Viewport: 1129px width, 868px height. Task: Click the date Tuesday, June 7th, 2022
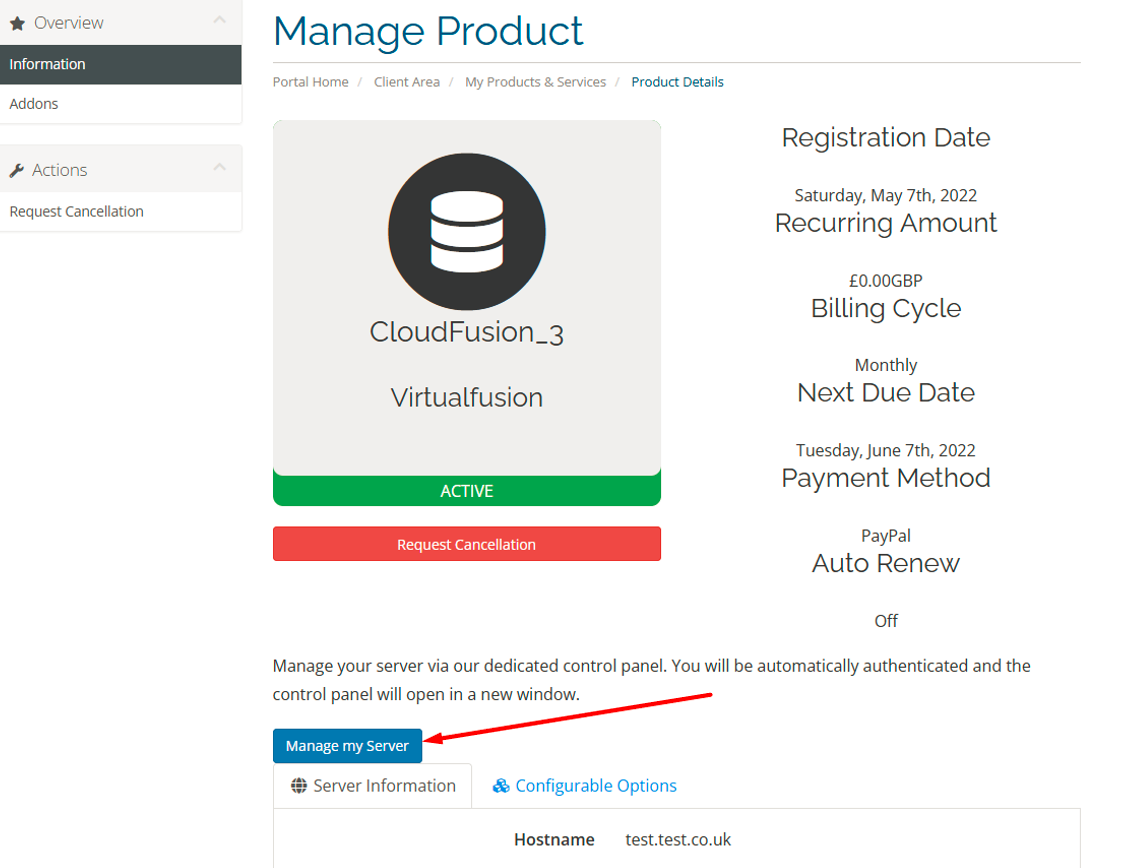(886, 451)
